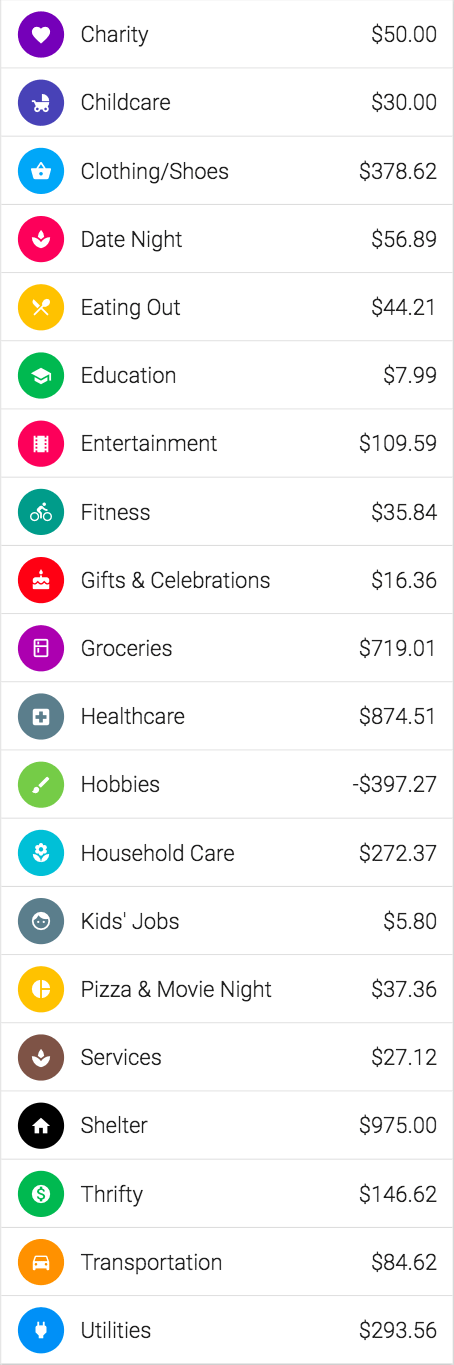Click the purple heart Charity icon

(41, 34)
